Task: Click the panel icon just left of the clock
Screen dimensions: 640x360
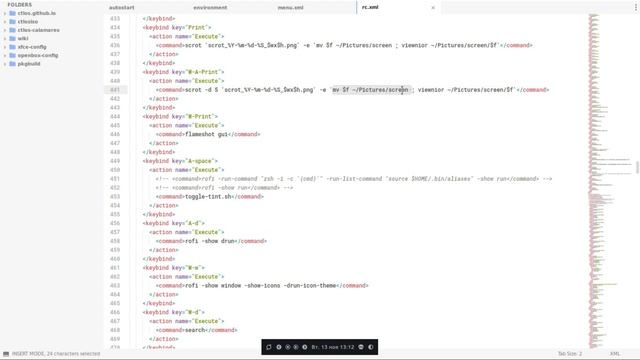Action: pos(304,347)
